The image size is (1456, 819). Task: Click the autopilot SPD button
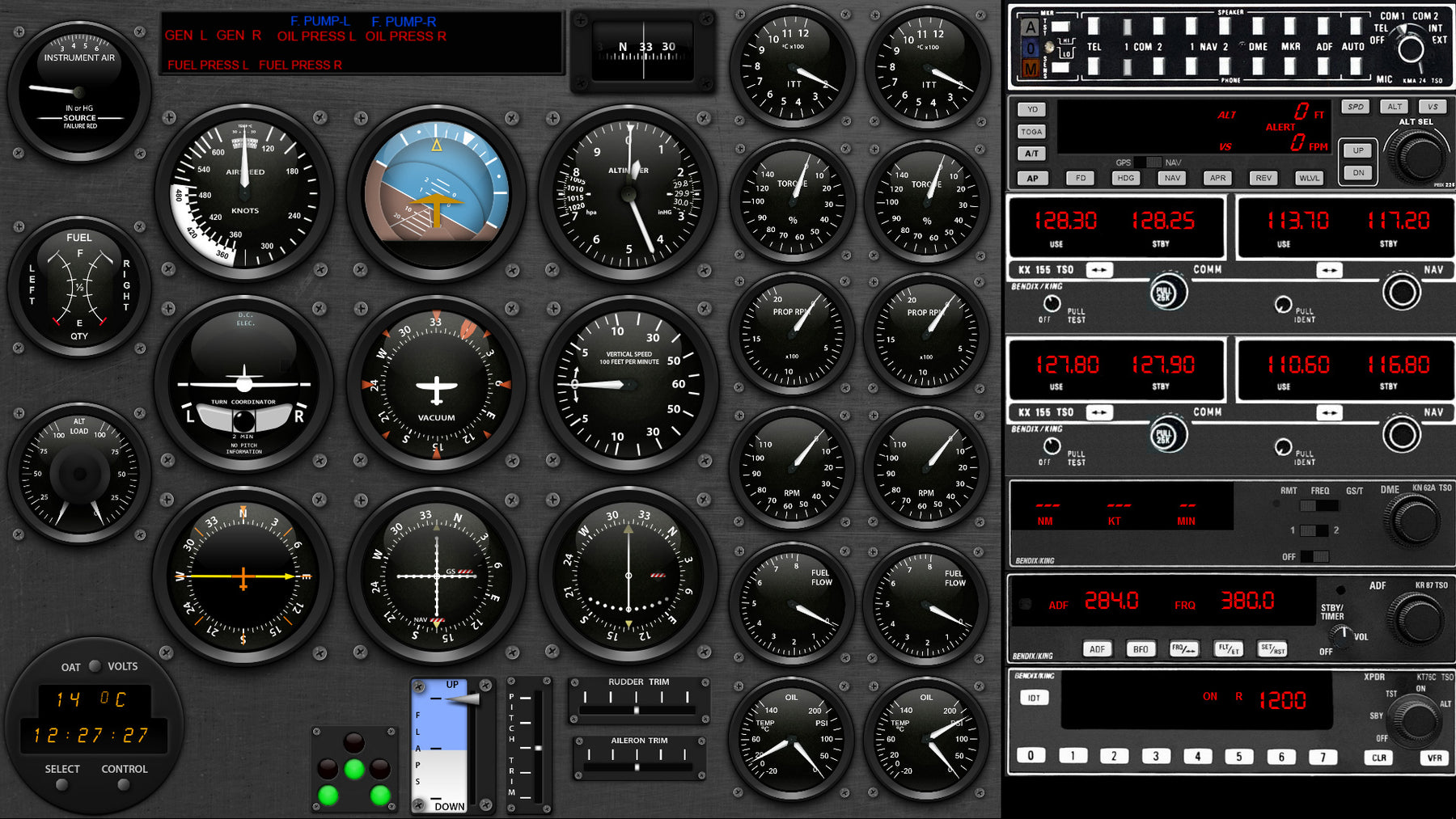pyautogui.click(x=1356, y=106)
